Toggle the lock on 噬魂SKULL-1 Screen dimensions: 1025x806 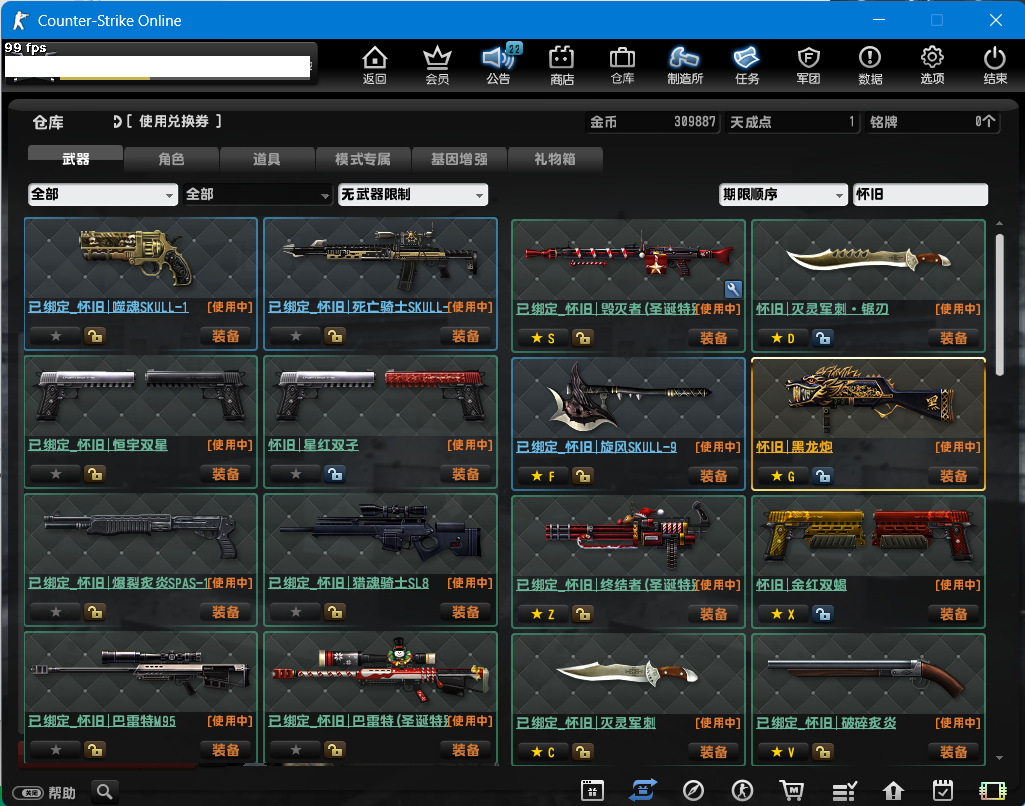tap(95, 336)
